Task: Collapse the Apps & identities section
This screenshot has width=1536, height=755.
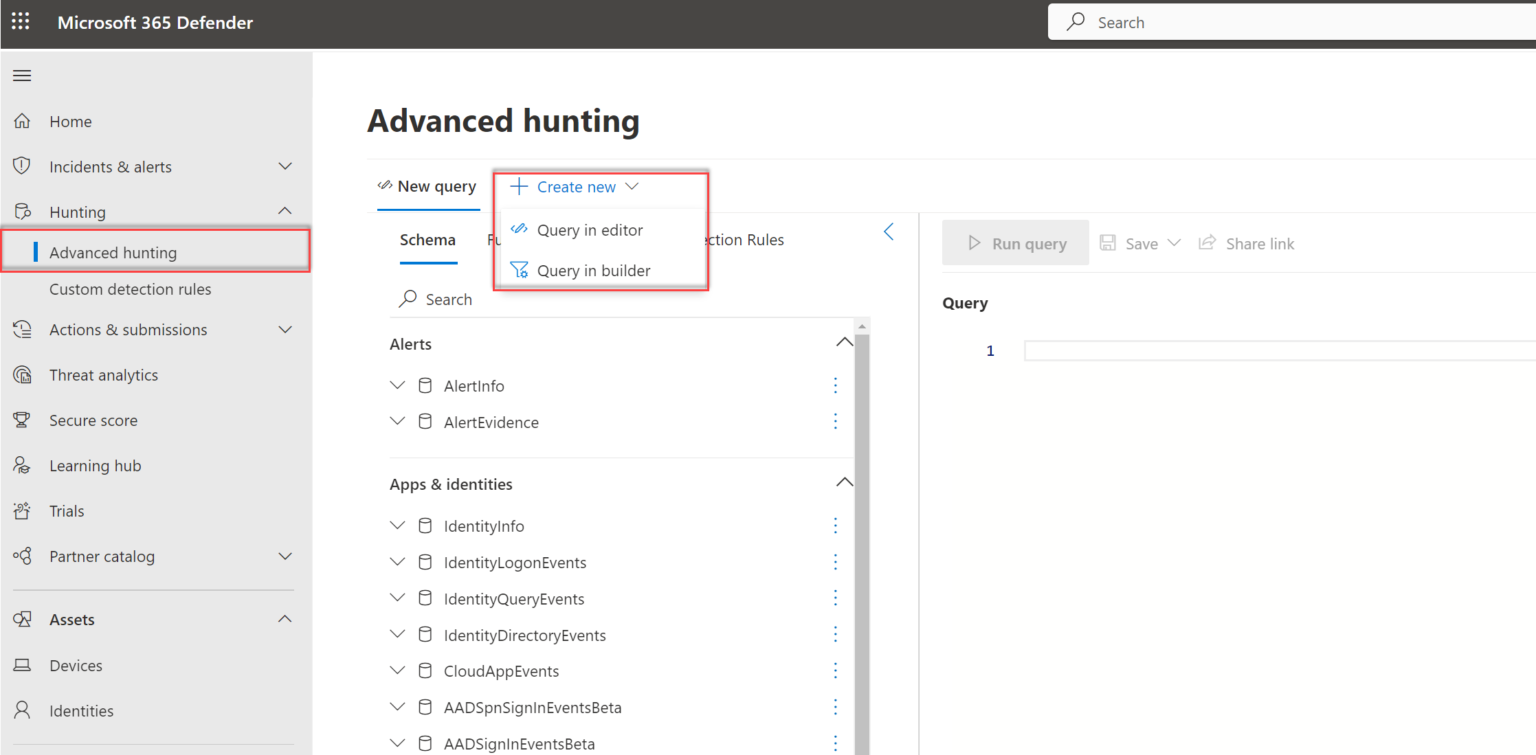Action: tap(844, 482)
